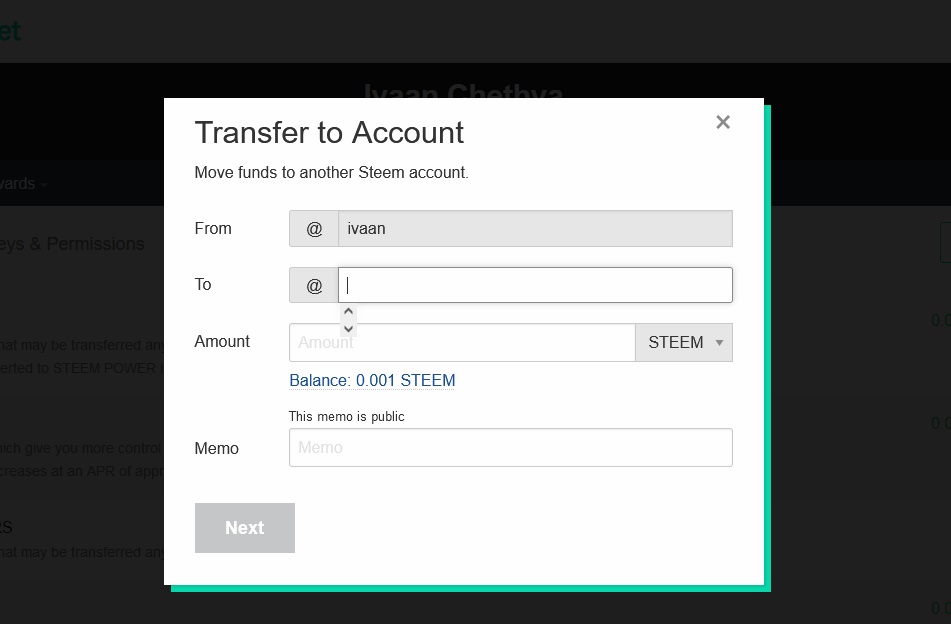This screenshot has height=624, width=951.
Task: Click the 'Move funds to another Steem account.' text
Action: pyautogui.click(x=331, y=172)
